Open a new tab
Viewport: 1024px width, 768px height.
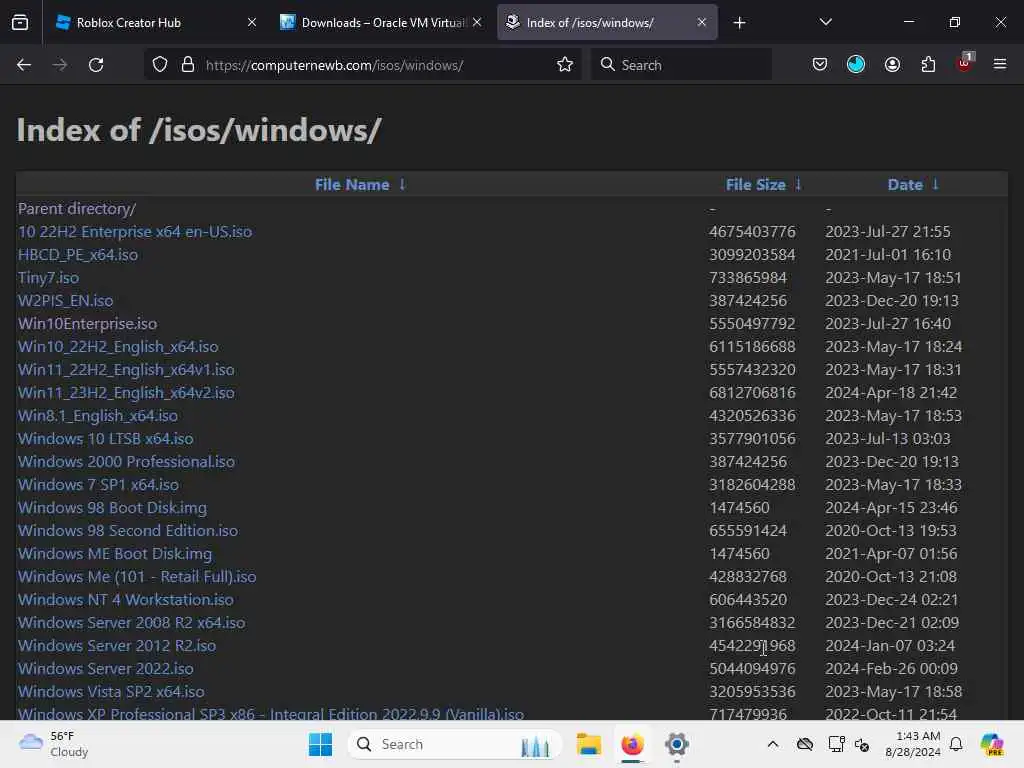(x=739, y=23)
